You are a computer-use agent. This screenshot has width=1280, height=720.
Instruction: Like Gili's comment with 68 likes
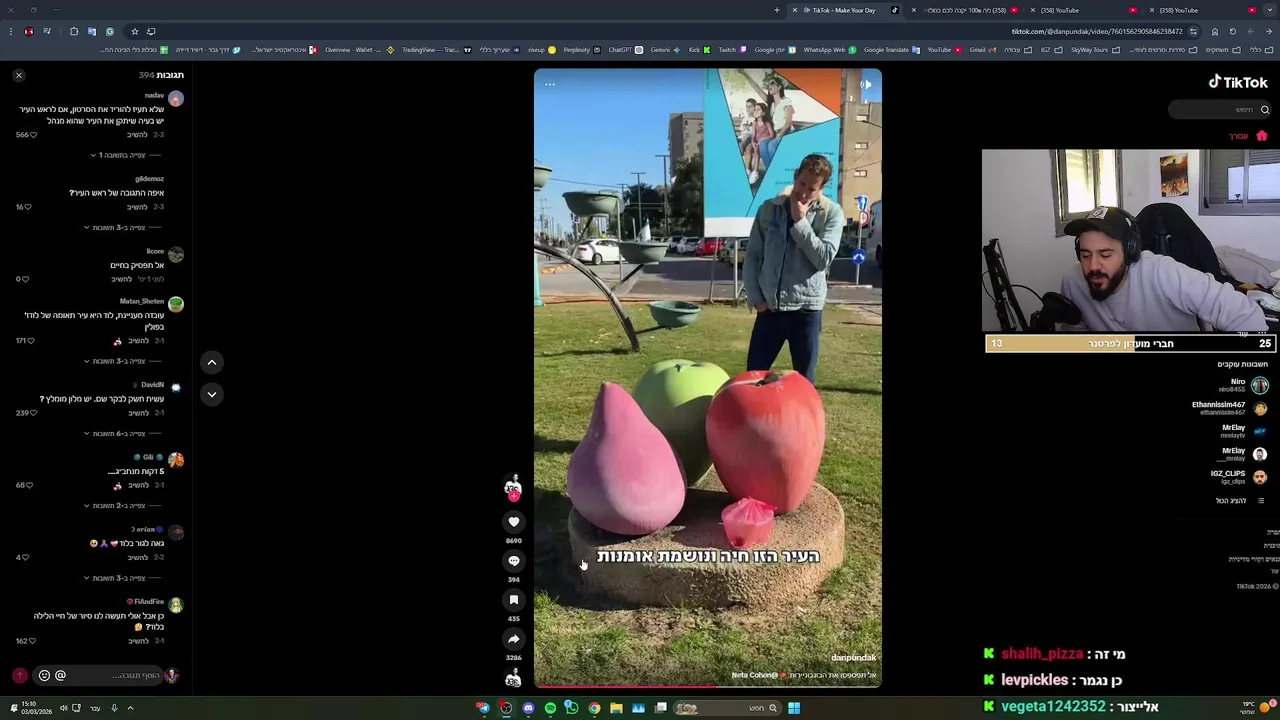click(29, 485)
